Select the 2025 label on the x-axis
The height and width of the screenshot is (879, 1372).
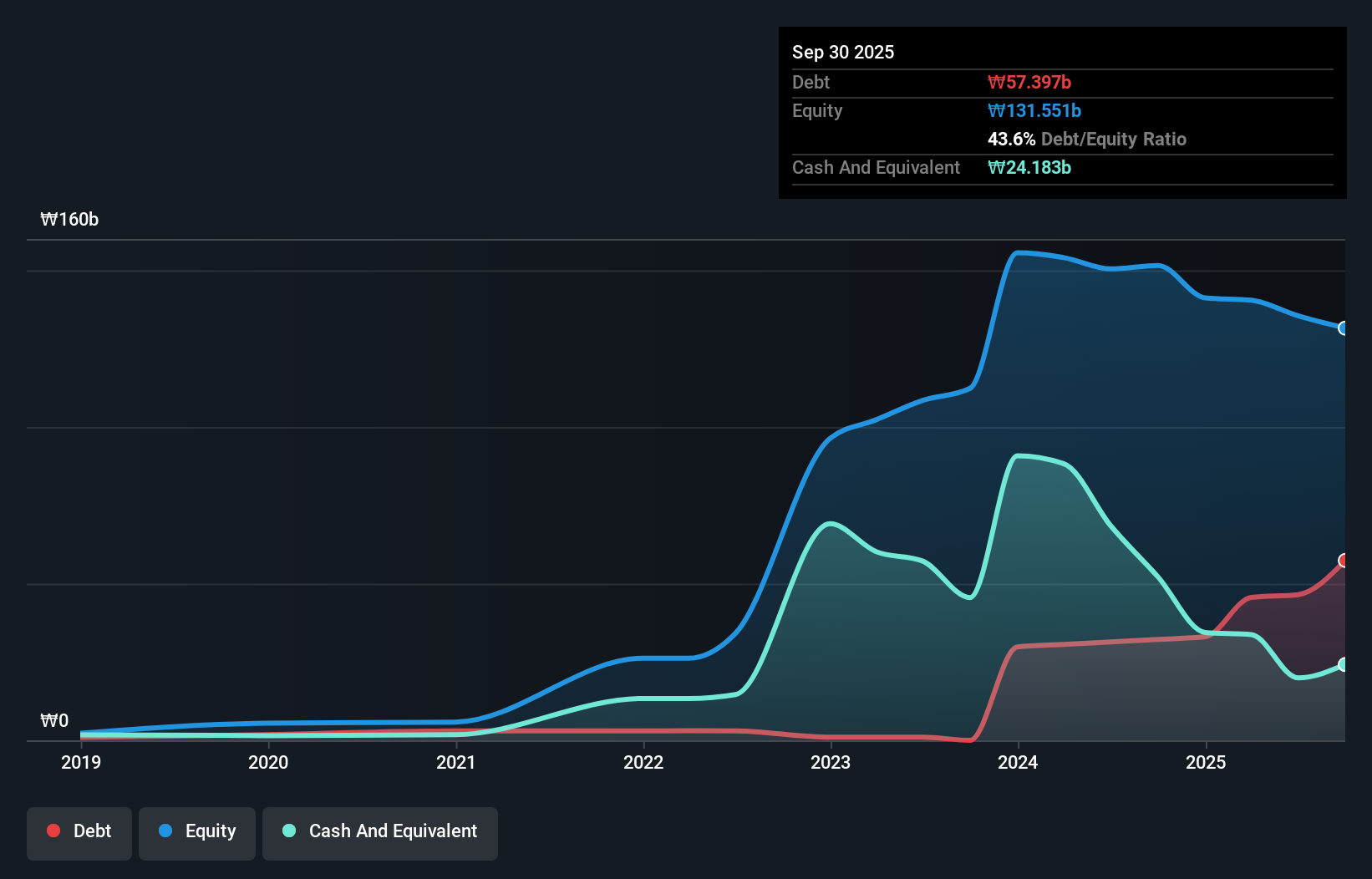pos(1207,762)
